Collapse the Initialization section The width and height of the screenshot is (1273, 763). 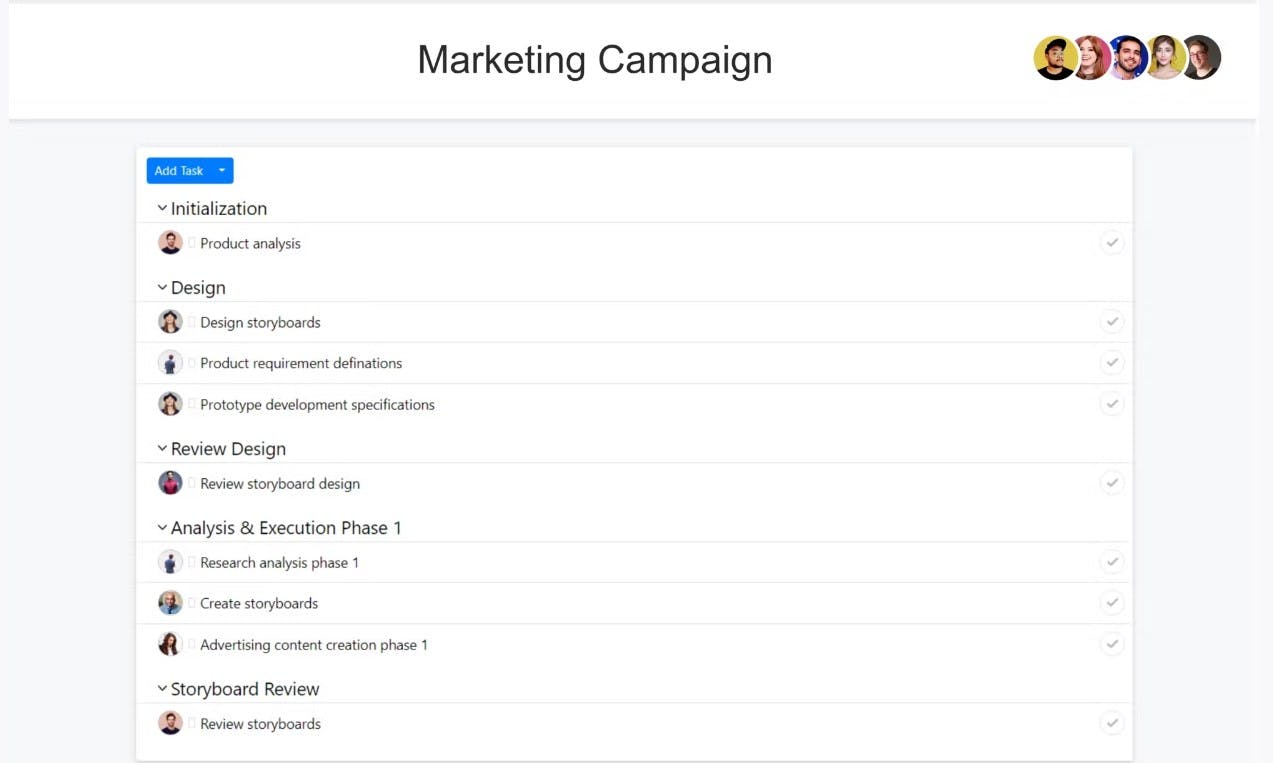(x=162, y=208)
